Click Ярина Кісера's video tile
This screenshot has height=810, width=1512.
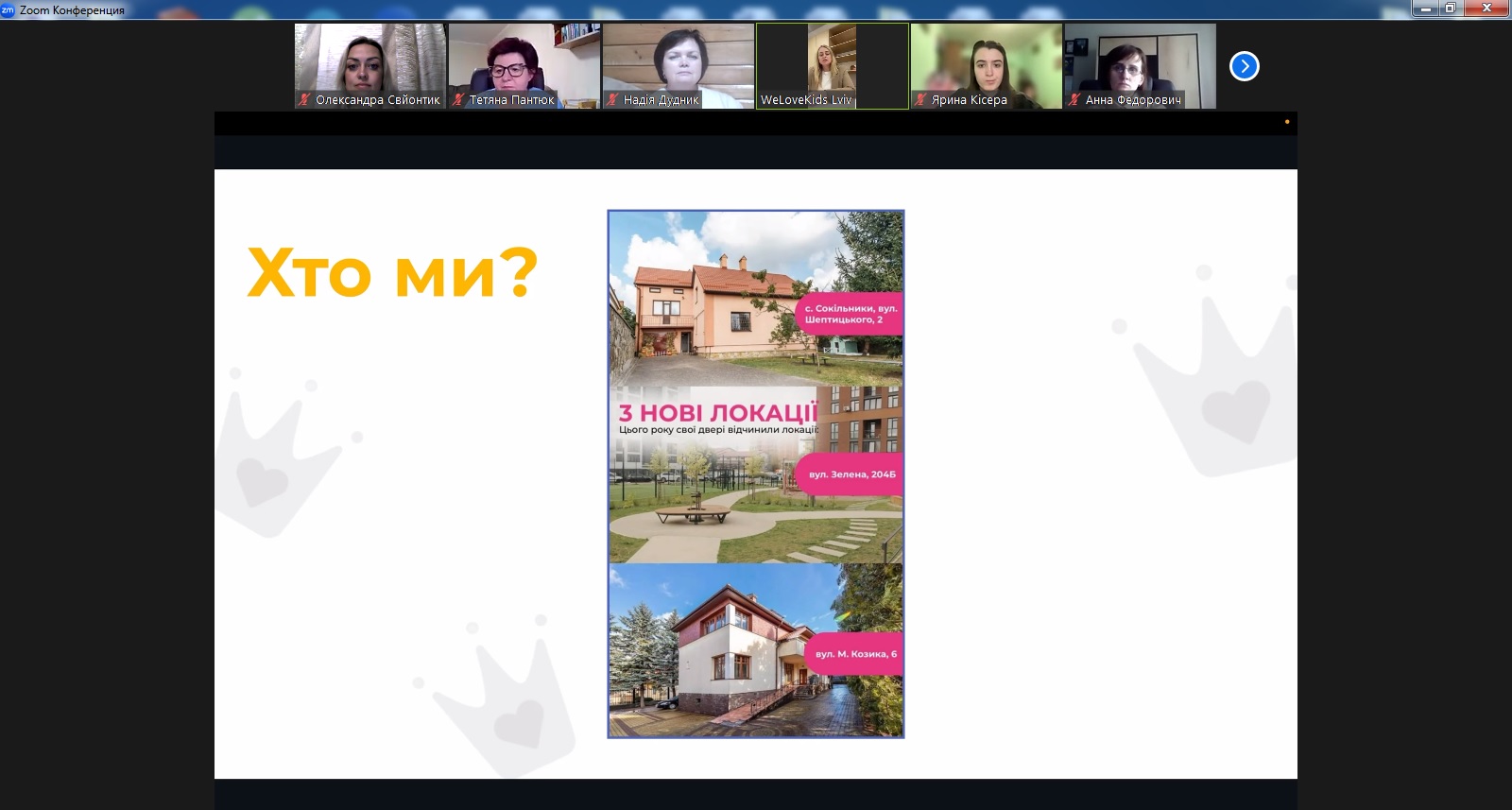pyautogui.click(x=986, y=59)
